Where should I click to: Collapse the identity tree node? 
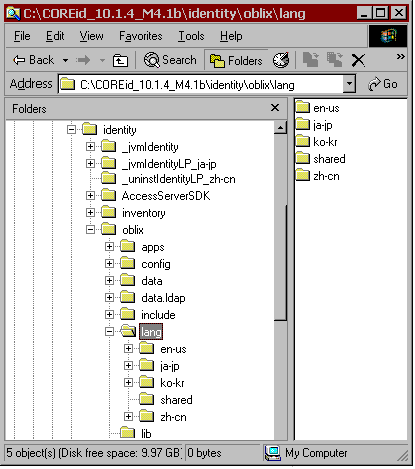click(71, 129)
